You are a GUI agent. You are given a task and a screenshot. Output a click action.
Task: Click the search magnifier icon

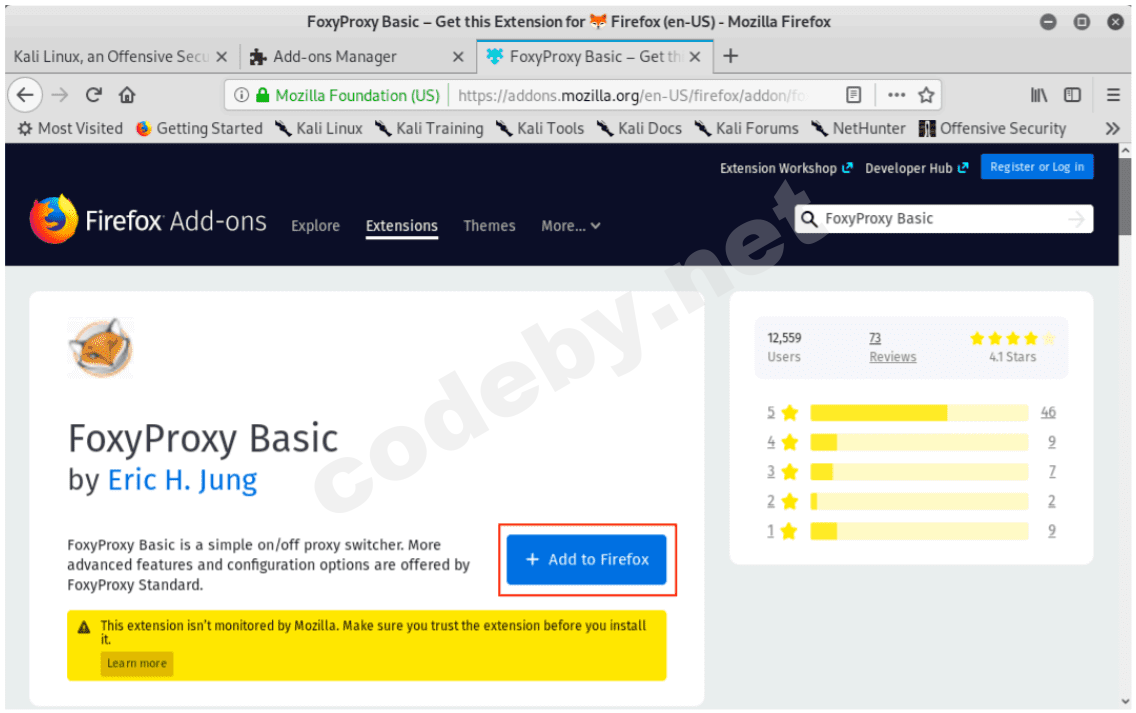click(x=809, y=219)
